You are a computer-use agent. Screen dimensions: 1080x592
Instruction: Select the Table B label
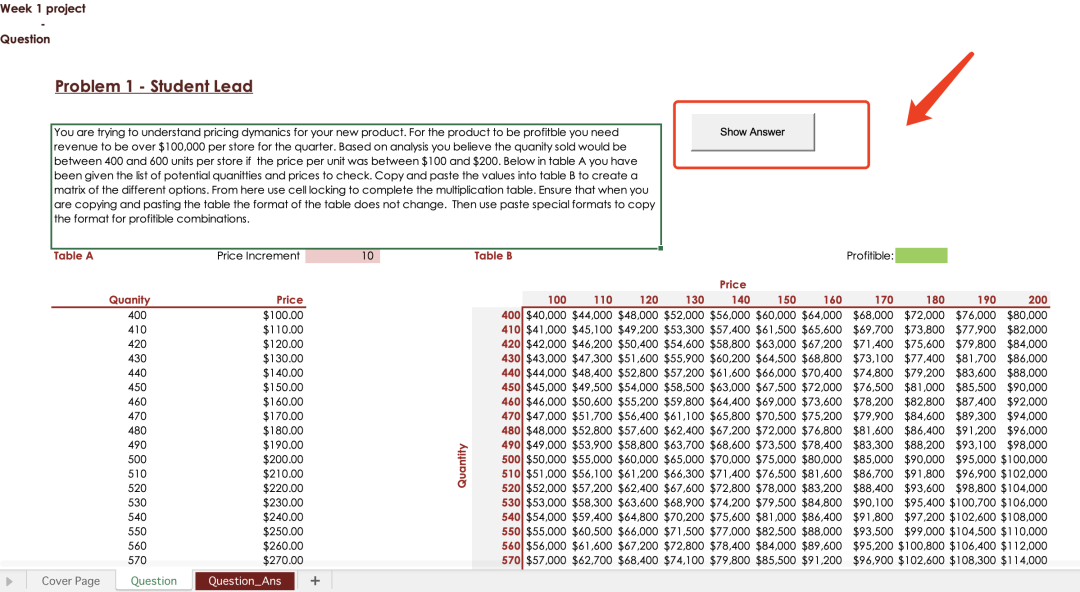[493, 256]
